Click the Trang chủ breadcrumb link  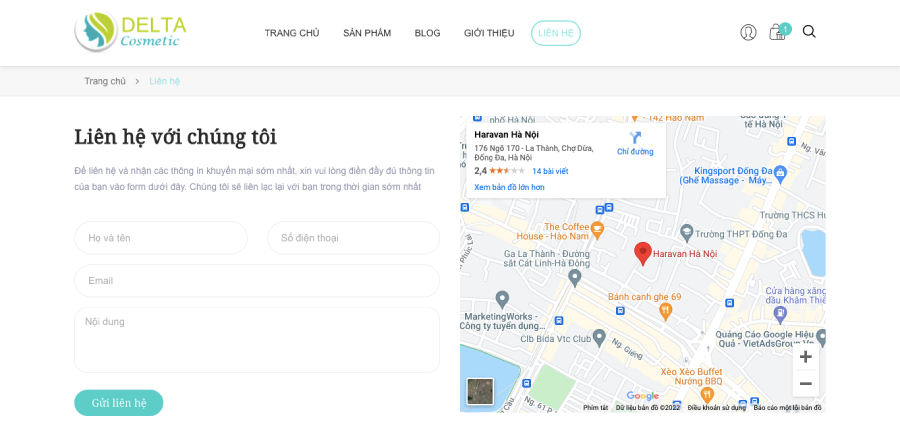tap(104, 81)
